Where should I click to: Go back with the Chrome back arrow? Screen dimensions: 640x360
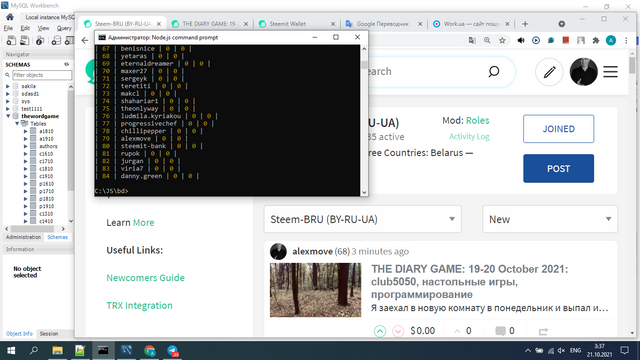point(84,40)
